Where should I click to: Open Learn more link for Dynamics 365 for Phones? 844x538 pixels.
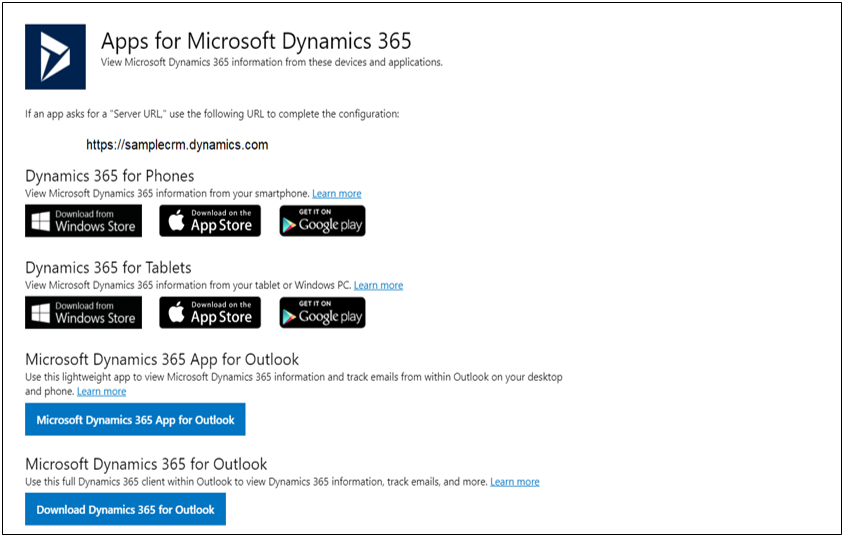pos(336,194)
